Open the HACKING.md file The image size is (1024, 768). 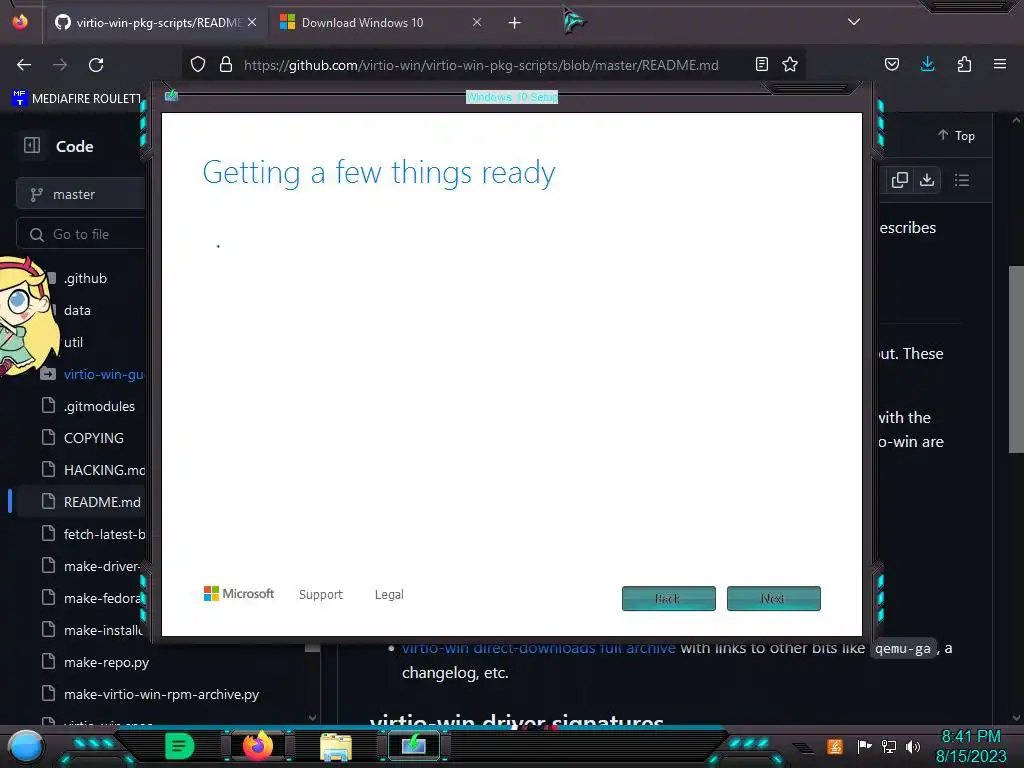tap(103, 470)
